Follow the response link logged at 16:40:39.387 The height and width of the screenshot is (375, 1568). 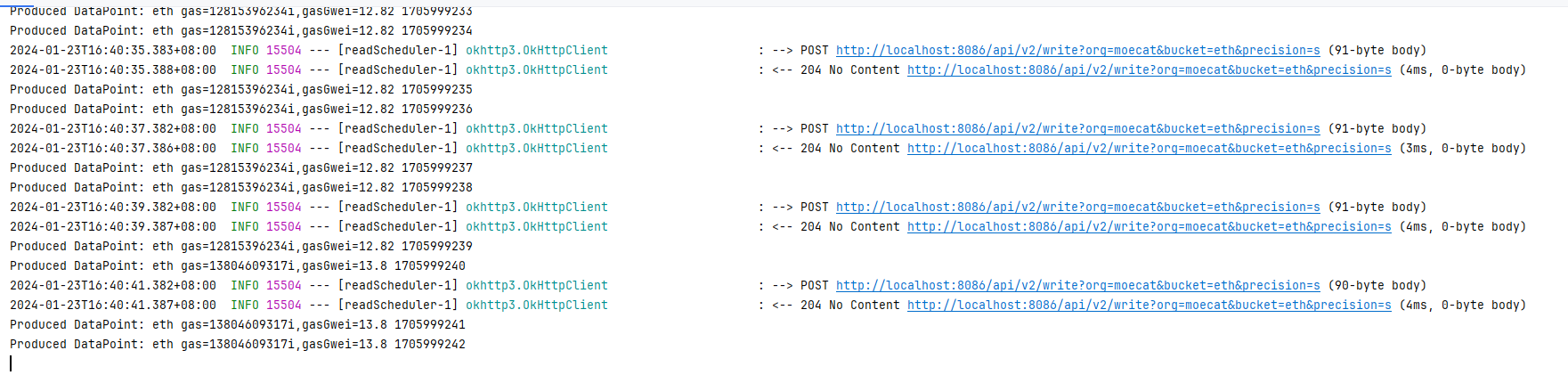[1149, 227]
